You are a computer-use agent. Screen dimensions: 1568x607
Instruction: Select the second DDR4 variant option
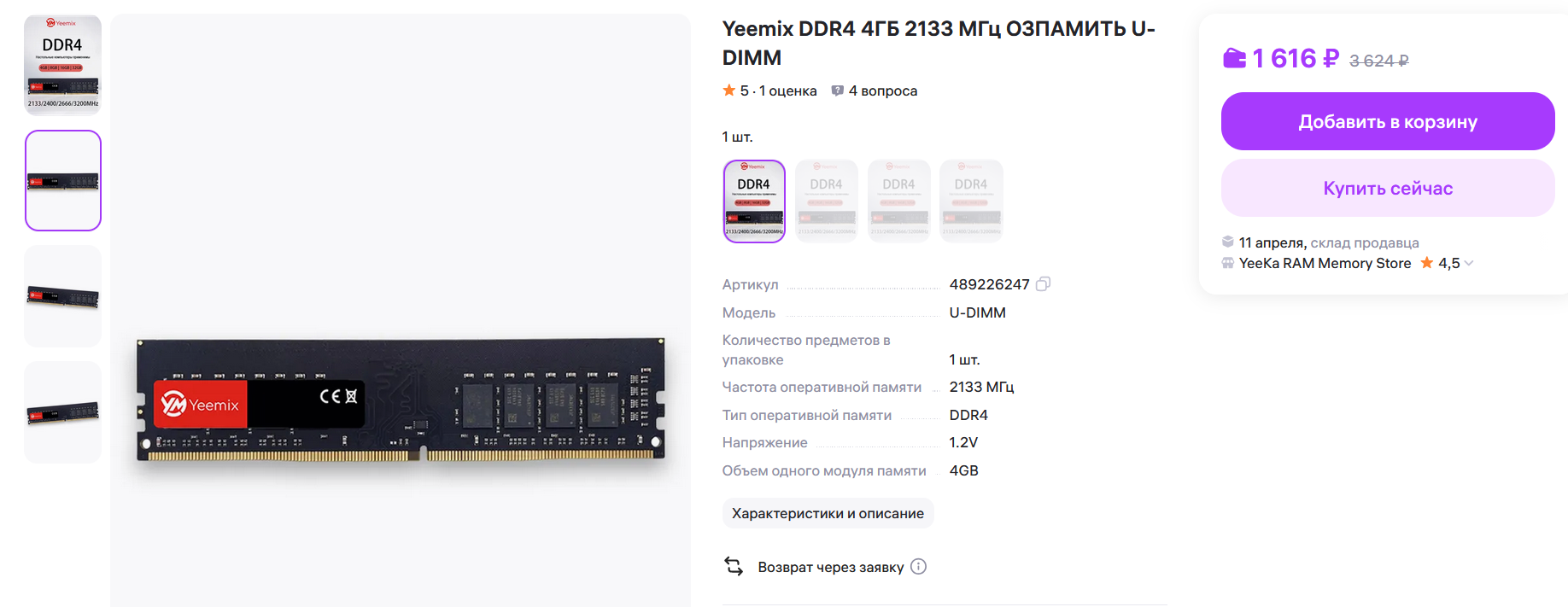[826, 201]
